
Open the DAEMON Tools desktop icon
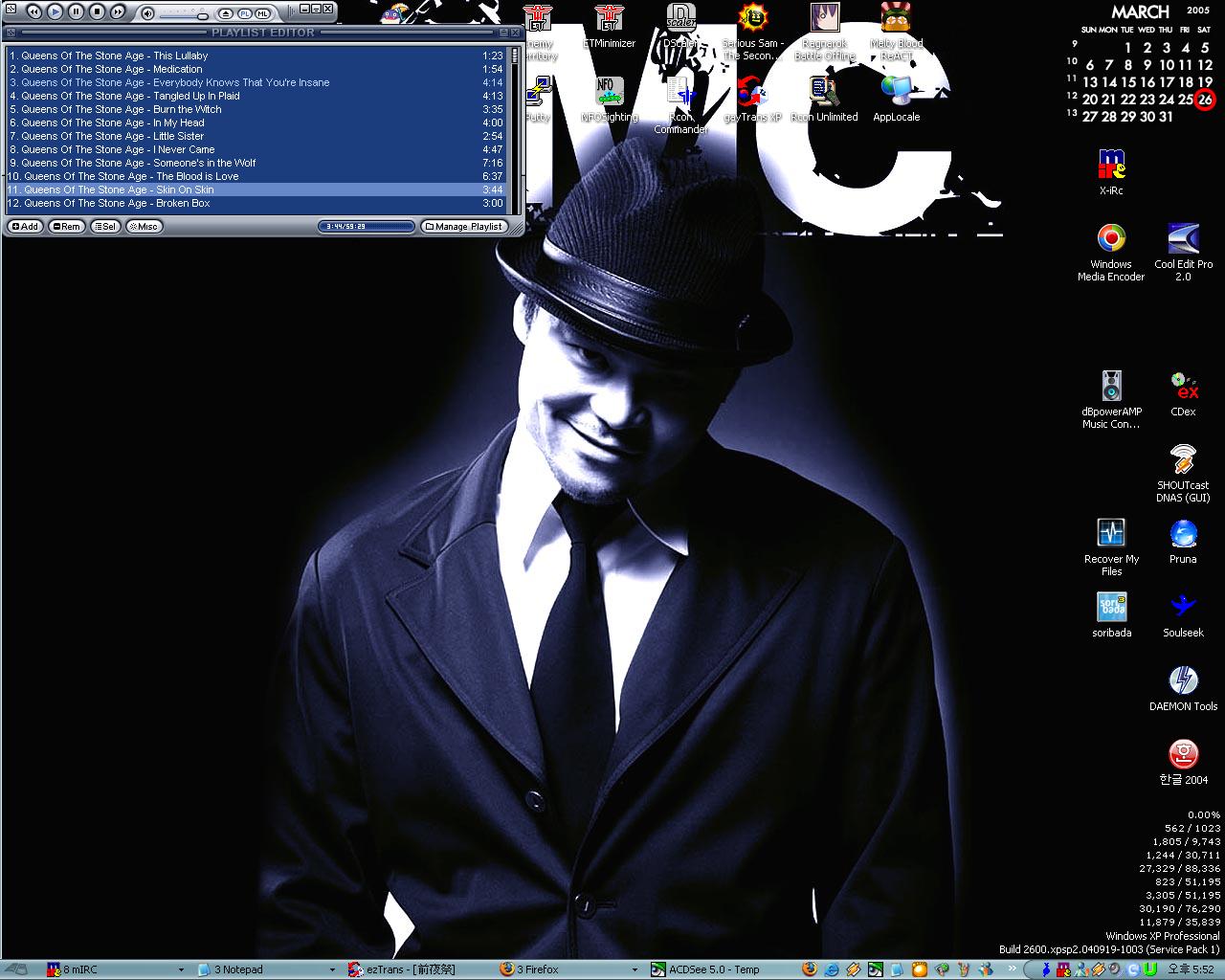[1183, 681]
